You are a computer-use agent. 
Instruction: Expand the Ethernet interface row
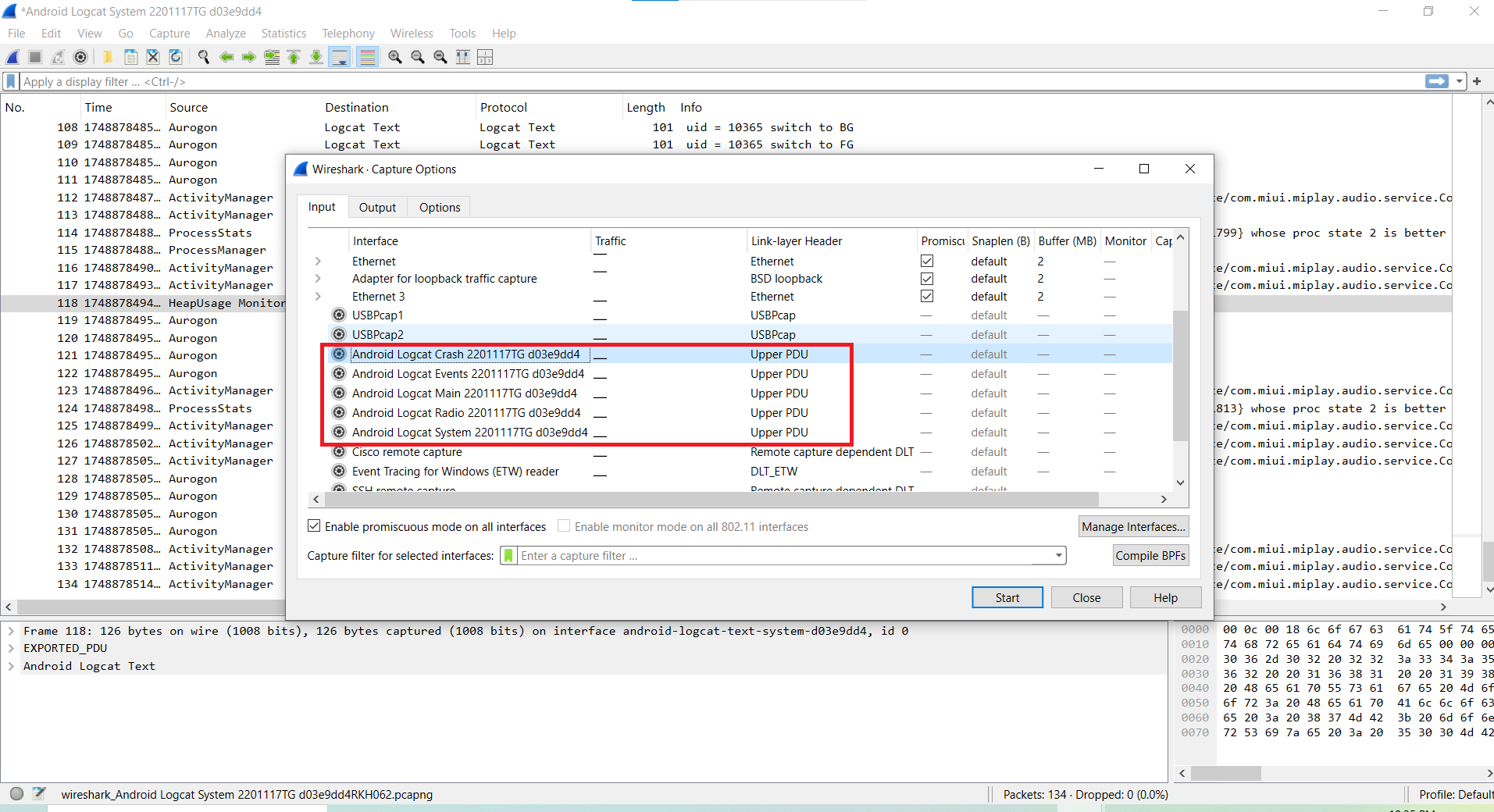click(x=318, y=261)
